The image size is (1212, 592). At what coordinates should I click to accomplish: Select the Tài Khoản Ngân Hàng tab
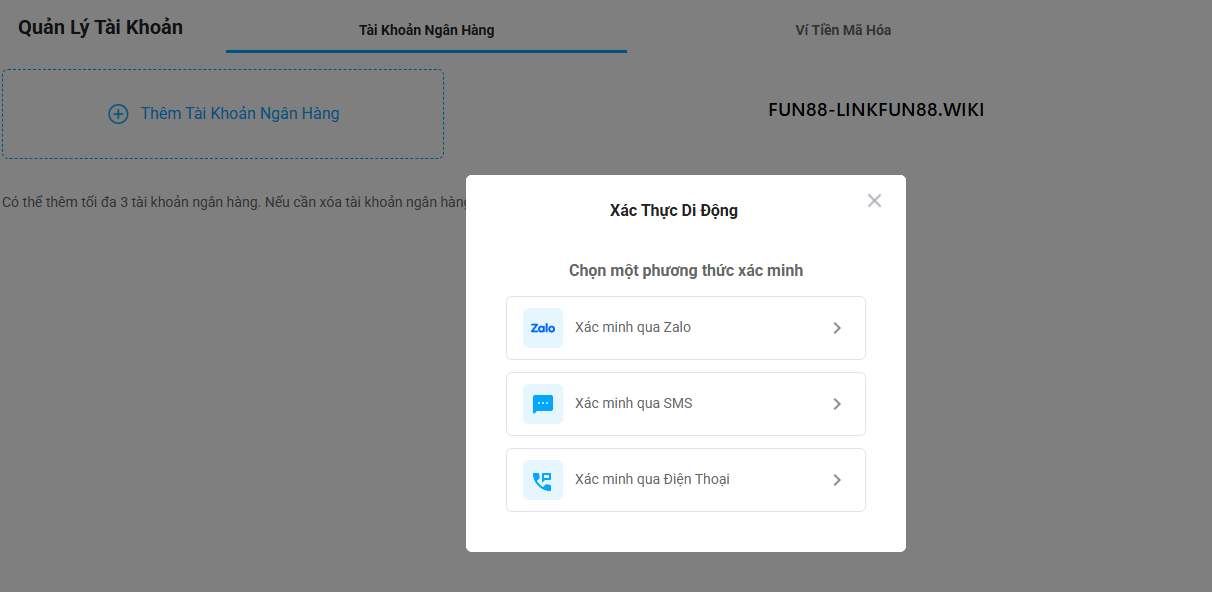(427, 30)
